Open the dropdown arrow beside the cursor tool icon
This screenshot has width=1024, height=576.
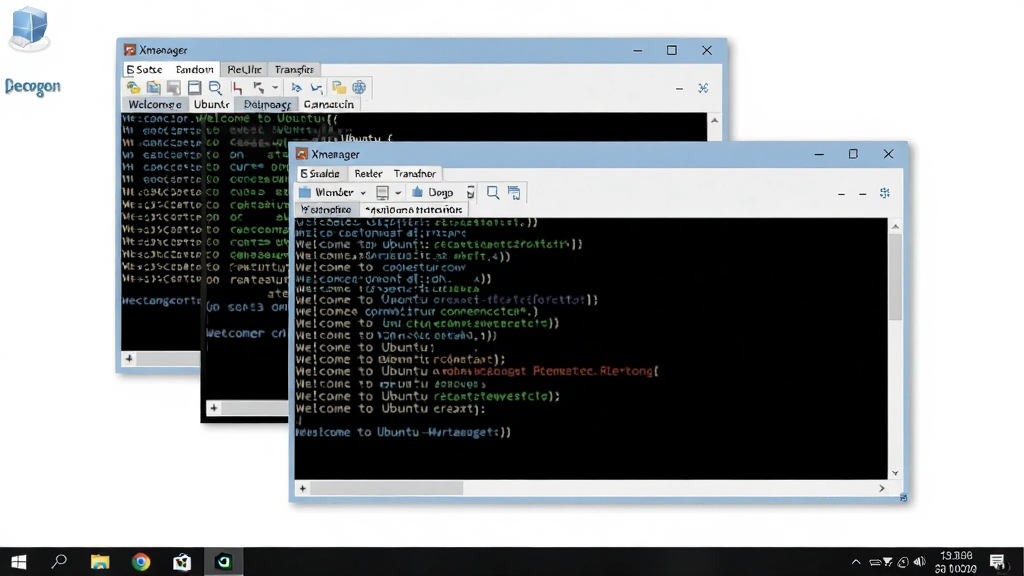[x=275, y=88]
